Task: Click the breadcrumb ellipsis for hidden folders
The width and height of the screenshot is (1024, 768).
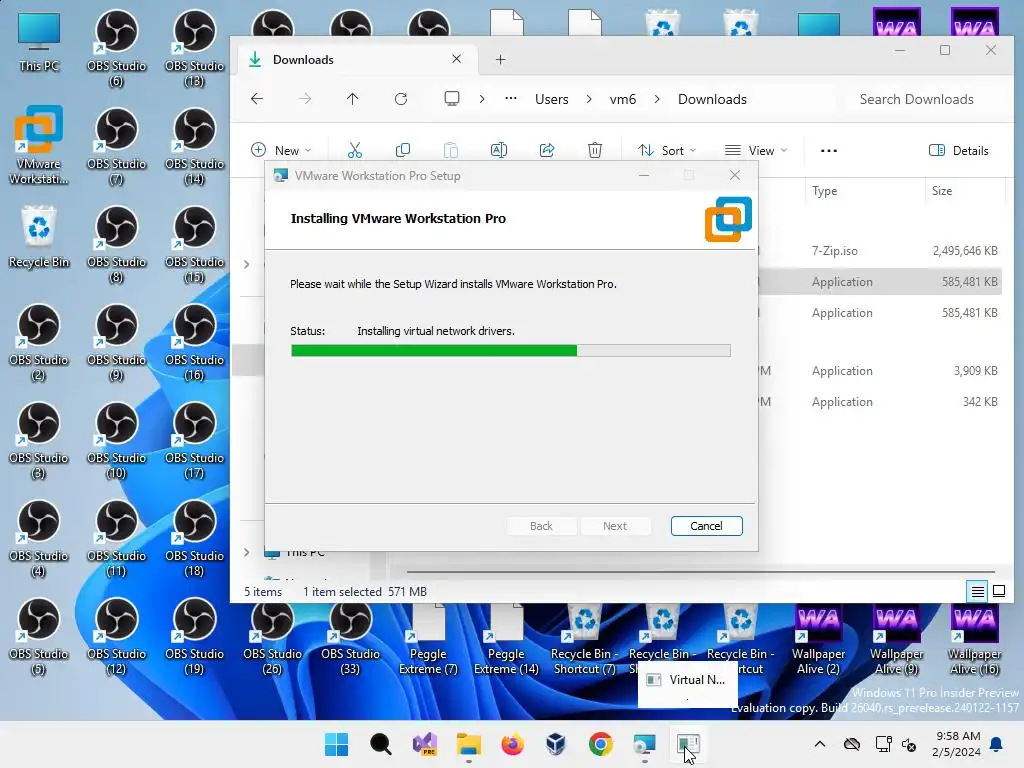Action: [511, 99]
